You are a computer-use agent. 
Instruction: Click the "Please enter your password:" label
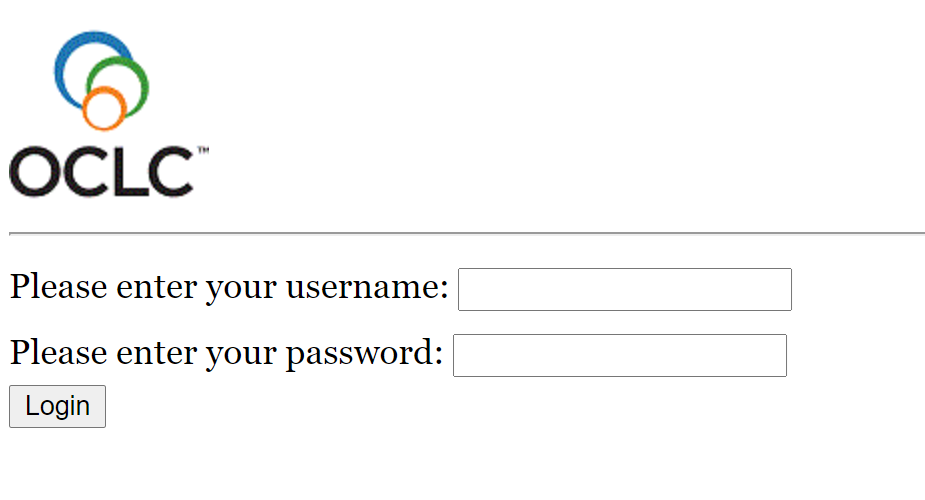point(226,354)
